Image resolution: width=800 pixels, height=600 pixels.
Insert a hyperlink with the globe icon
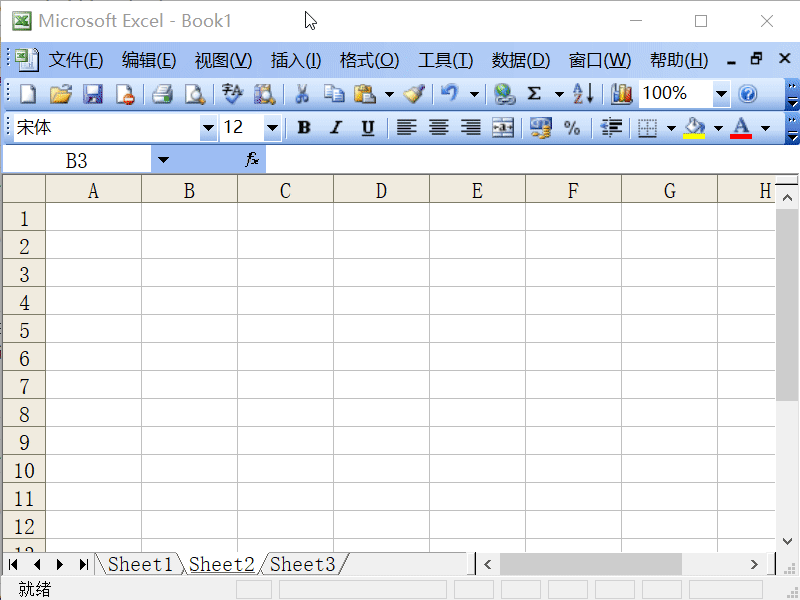click(504, 94)
